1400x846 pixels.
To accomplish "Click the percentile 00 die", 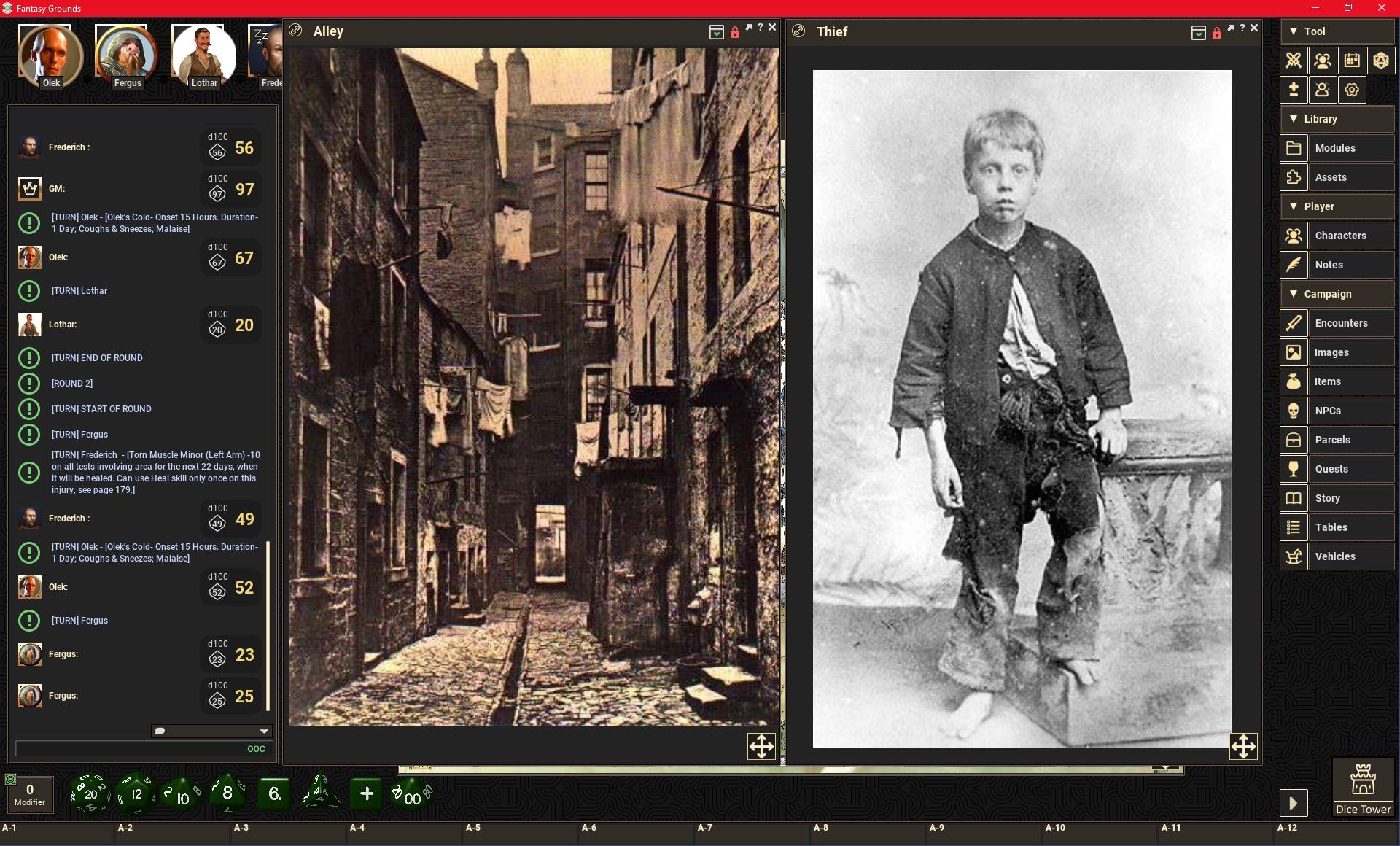I will (412, 796).
